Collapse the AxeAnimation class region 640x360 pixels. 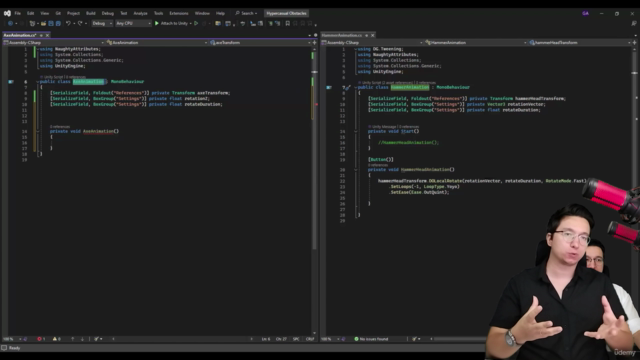coord(38,82)
